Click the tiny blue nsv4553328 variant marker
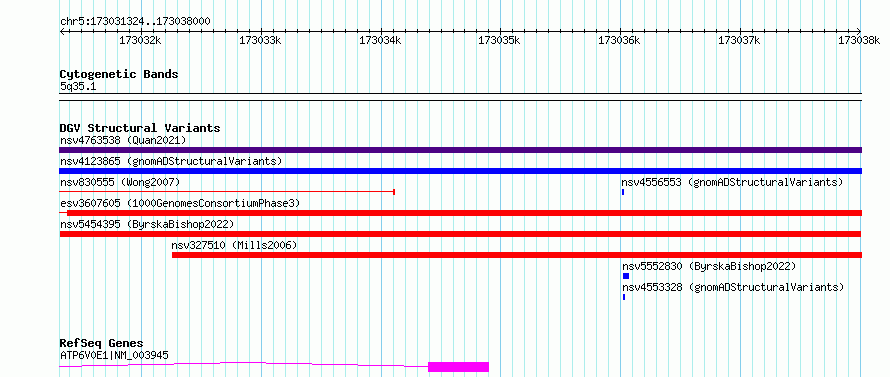890x377 pixels. tap(624, 297)
